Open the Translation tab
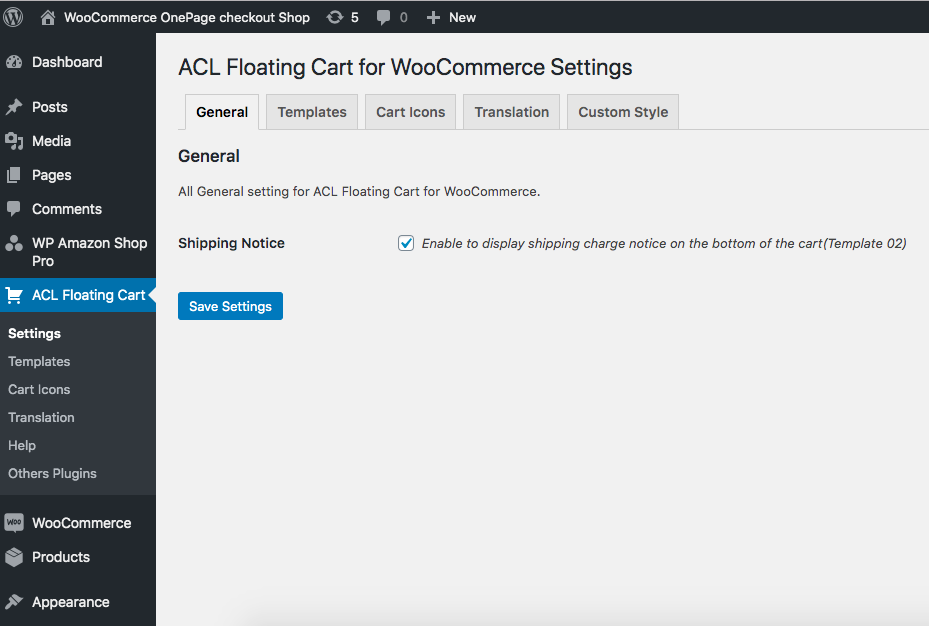 511,112
